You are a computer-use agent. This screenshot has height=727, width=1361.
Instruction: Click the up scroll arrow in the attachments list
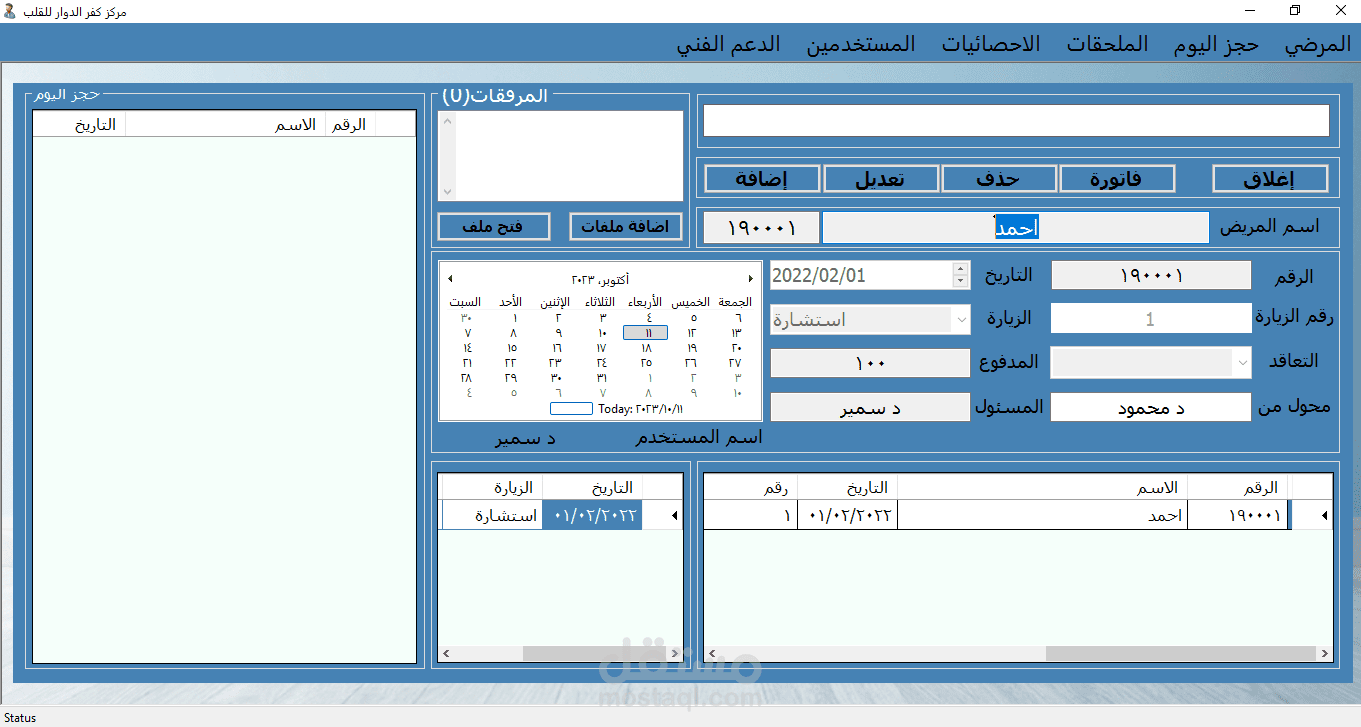pos(447,121)
